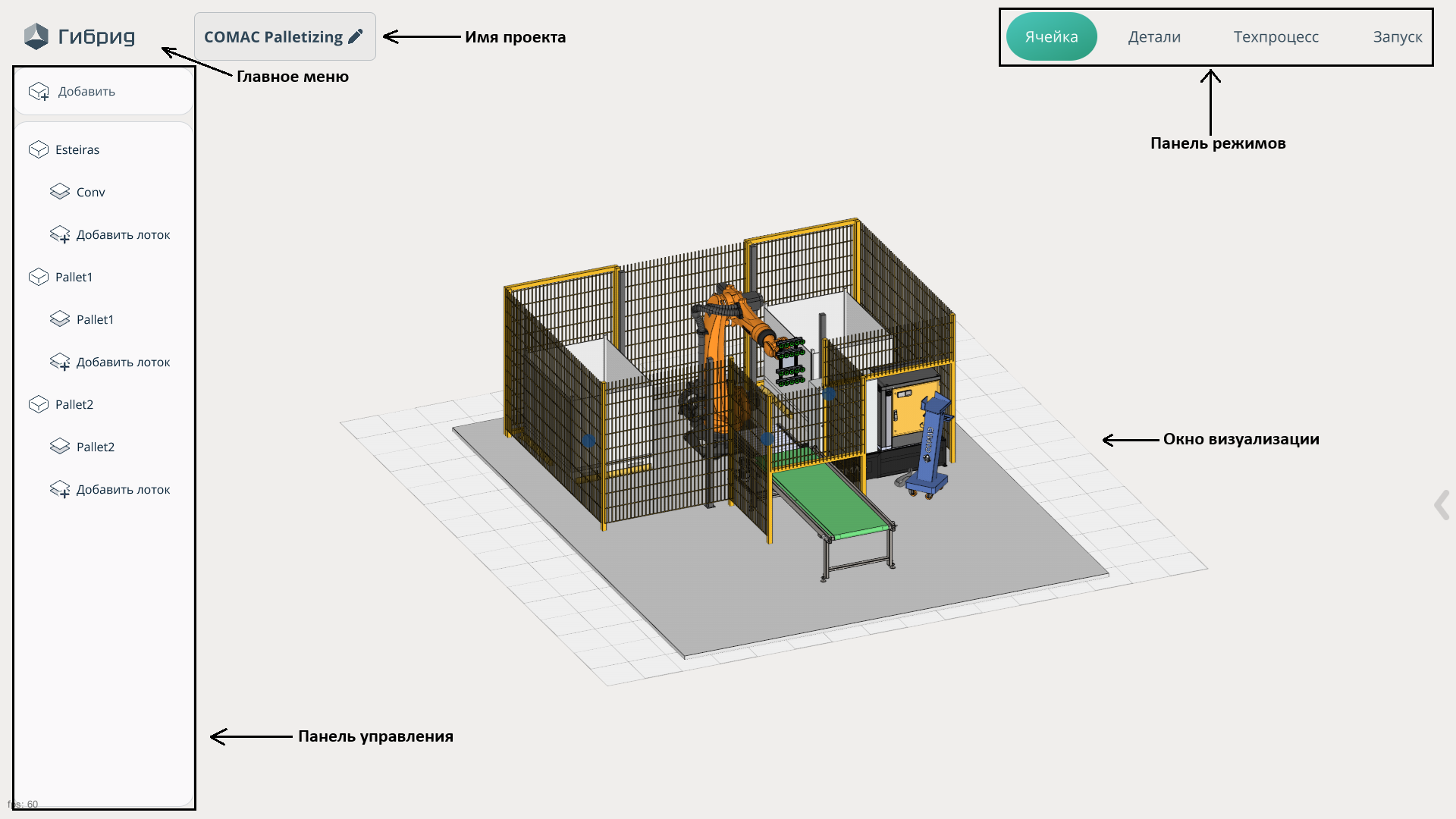Click the layers icon beside Conv

(60, 192)
